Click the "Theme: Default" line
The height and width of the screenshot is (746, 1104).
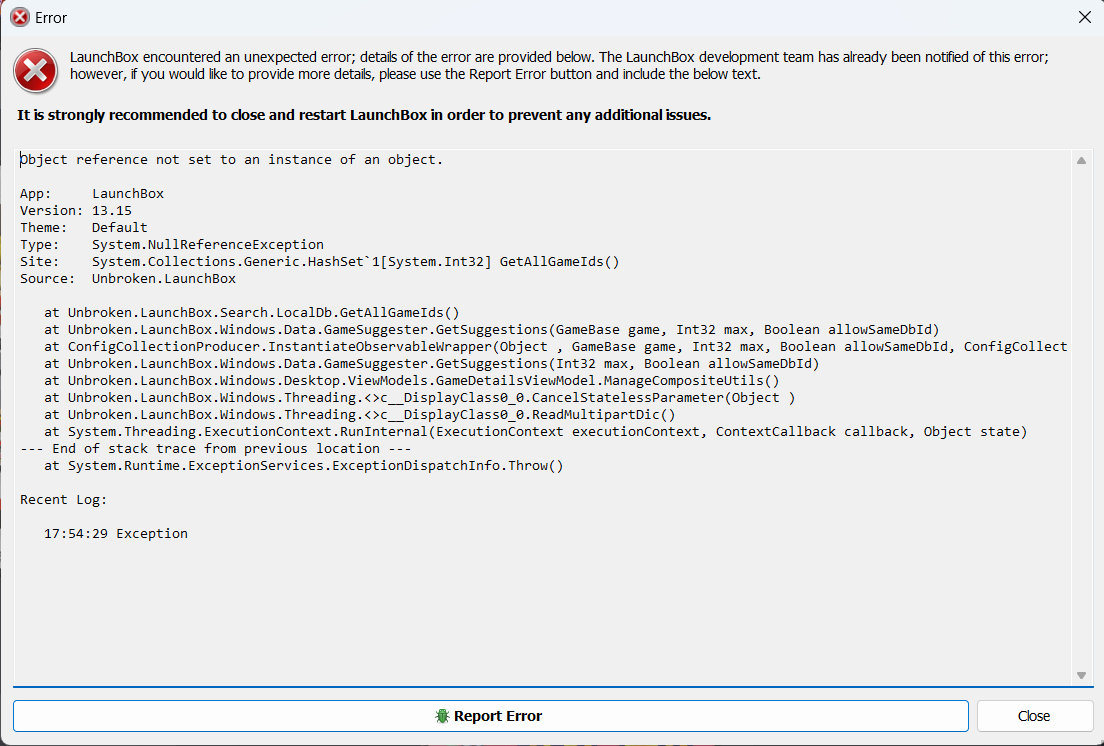[x=84, y=227]
